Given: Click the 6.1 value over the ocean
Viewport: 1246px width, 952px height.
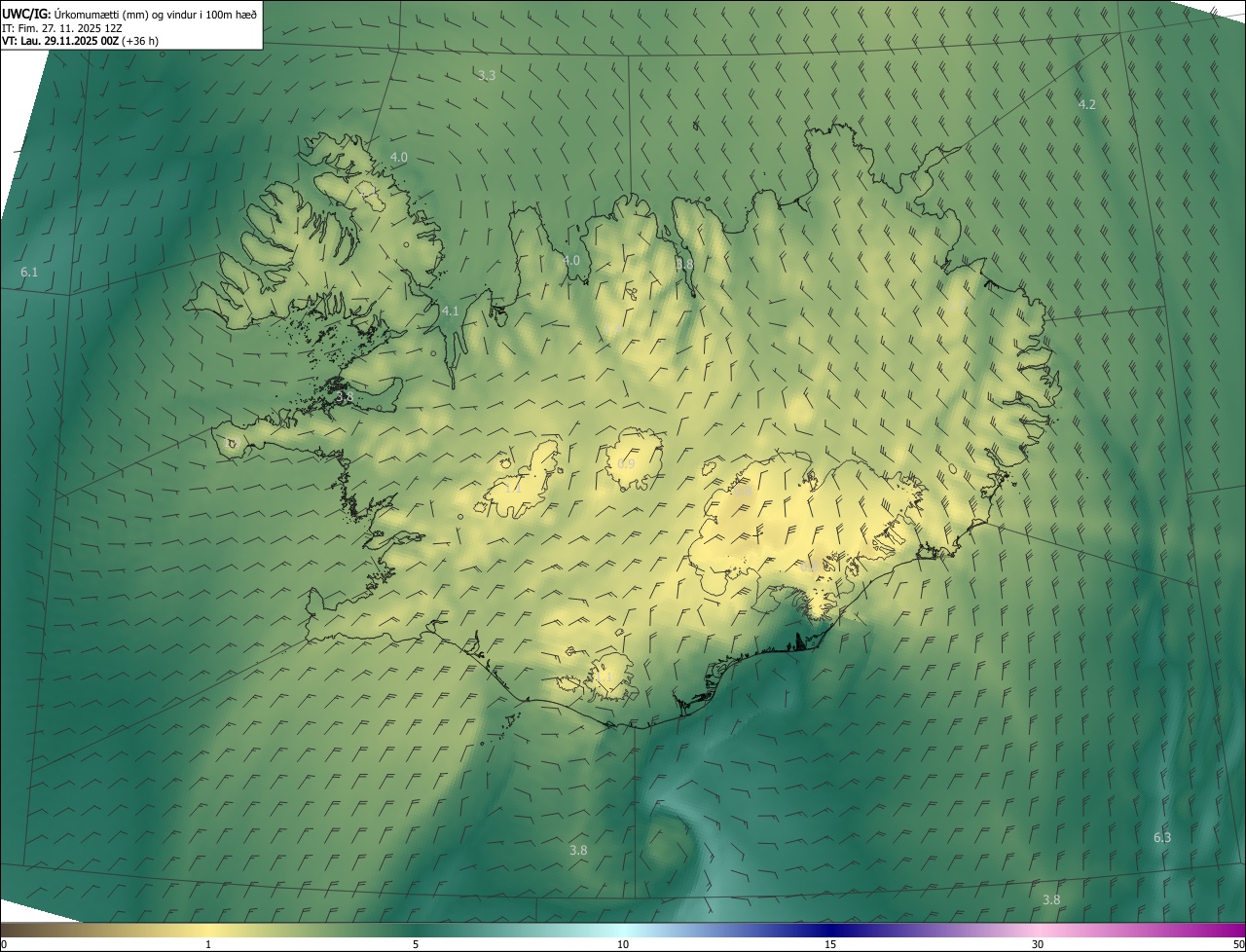Looking at the screenshot, I should click(29, 272).
